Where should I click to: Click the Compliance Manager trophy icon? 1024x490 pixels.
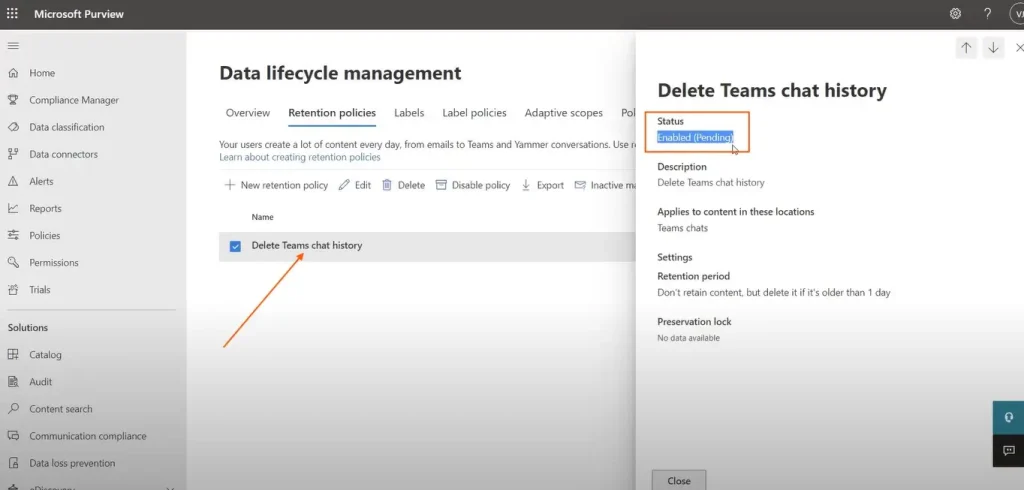[13, 100]
